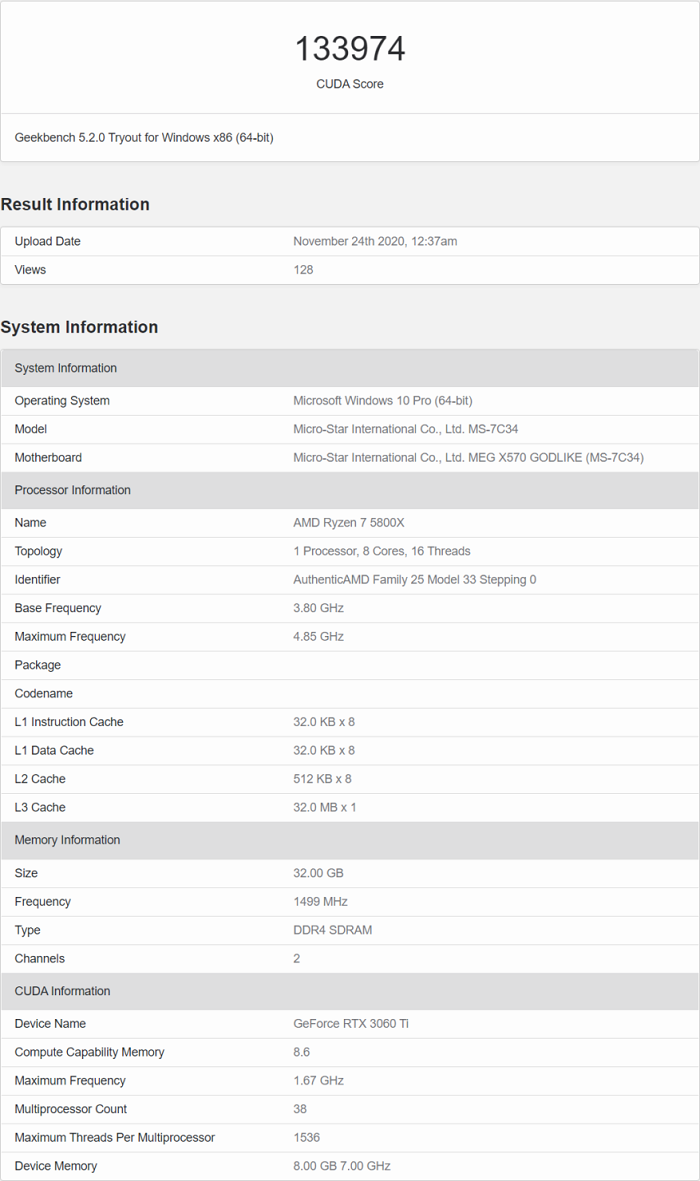Click the Memory Information section header
The image size is (700, 1181).
[x=67, y=840]
